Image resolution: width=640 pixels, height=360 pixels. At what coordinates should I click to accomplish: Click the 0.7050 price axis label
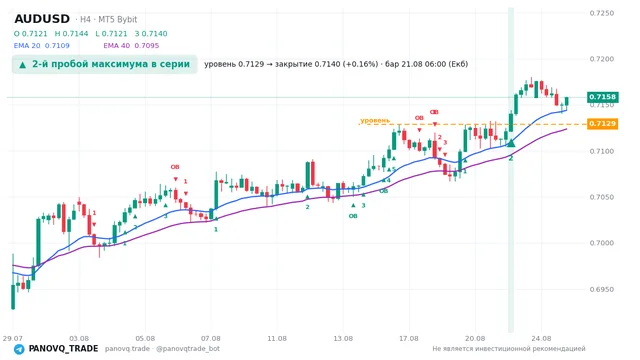602,197
